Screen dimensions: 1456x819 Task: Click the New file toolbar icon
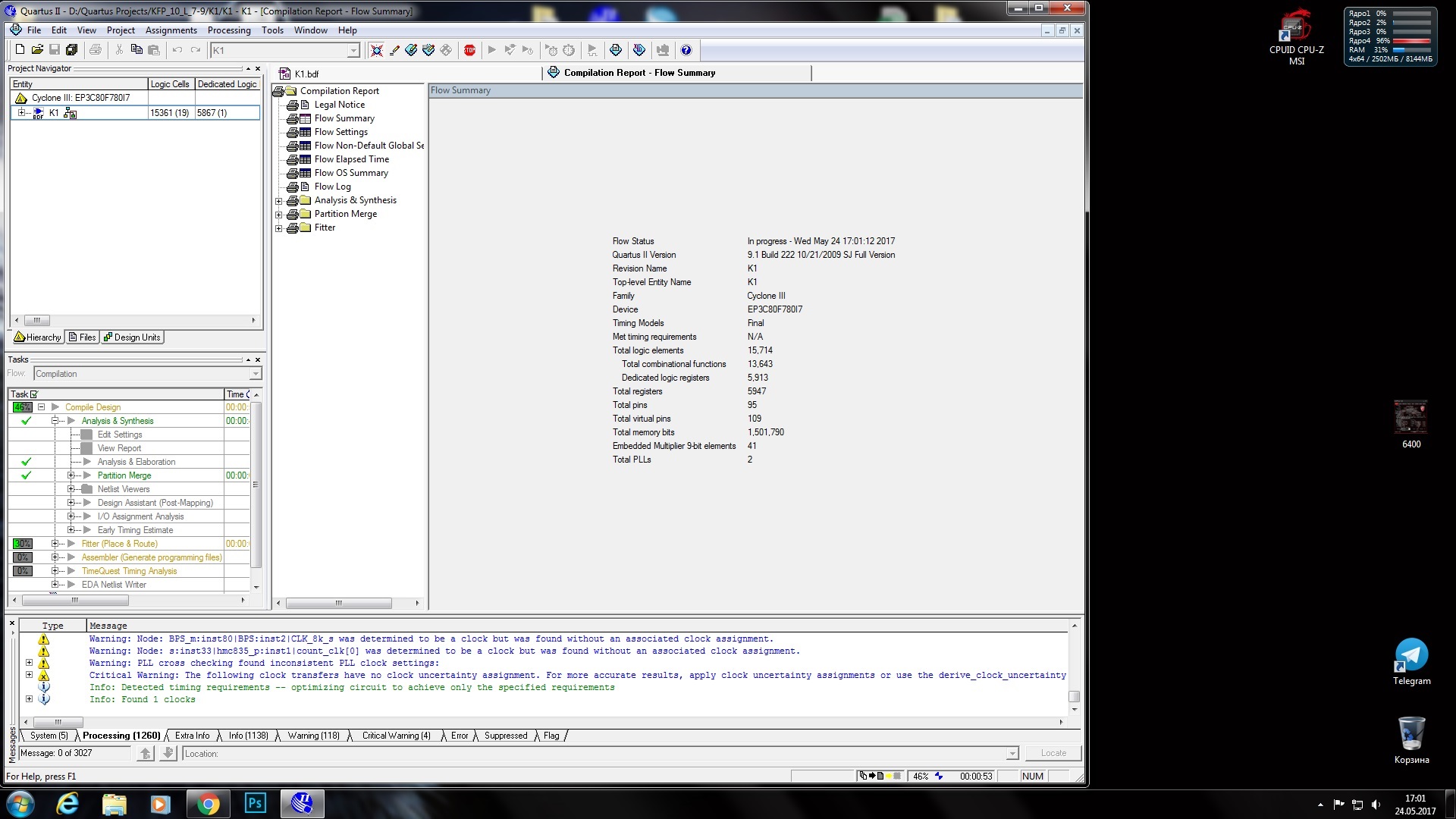[x=20, y=50]
